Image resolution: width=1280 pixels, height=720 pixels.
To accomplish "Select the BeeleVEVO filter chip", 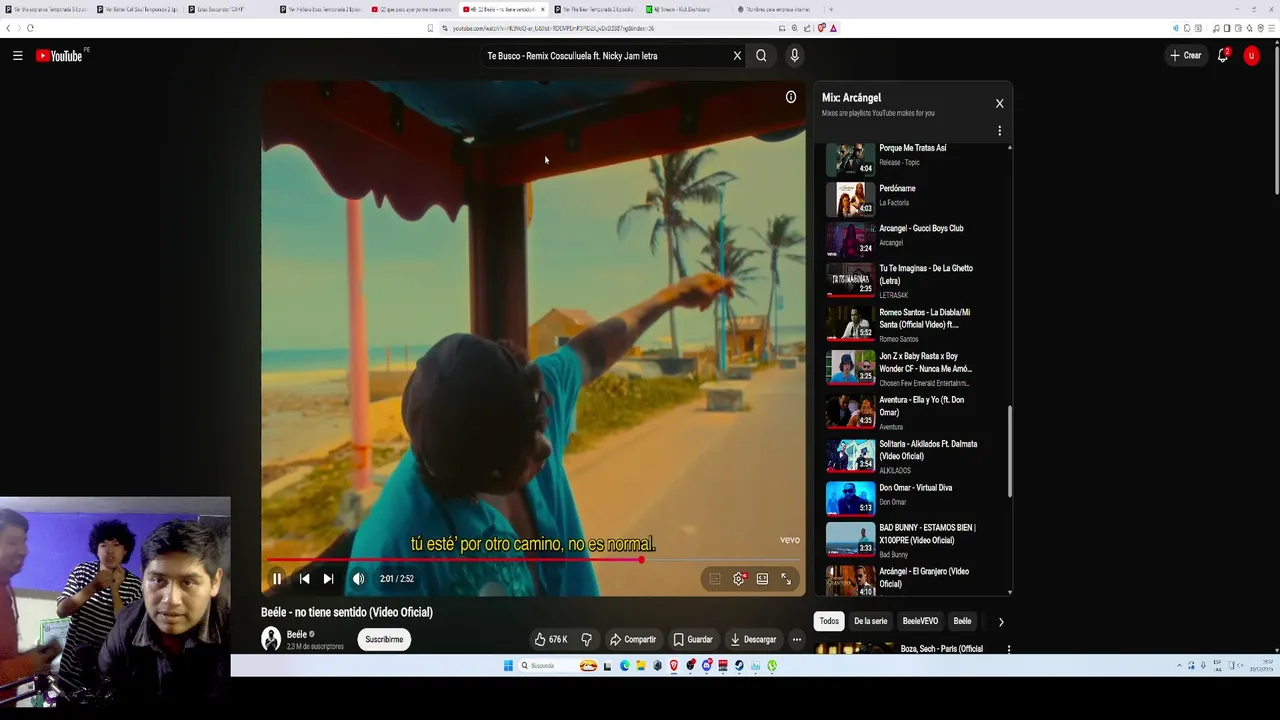I will point(920,621).
